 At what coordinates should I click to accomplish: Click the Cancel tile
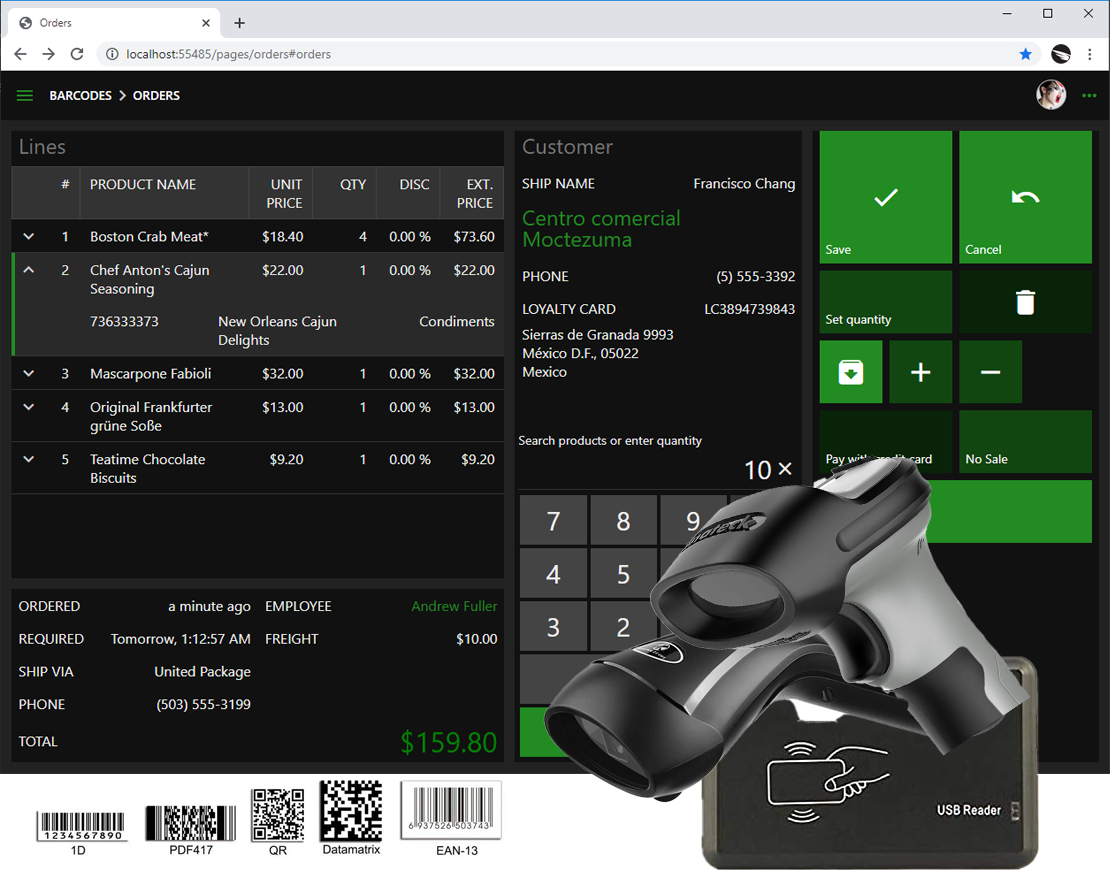[x=1025, y=198]
